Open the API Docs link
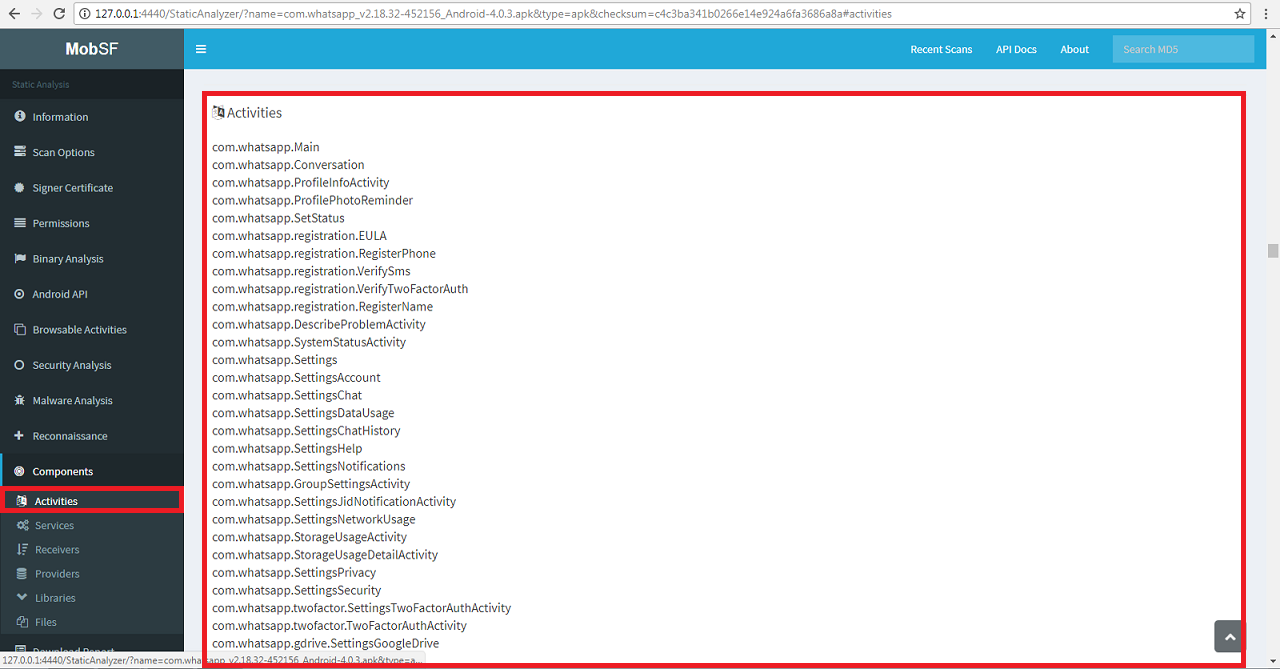The width and height of the screenshot is (1280, 669). click(x=1016, y=49)
